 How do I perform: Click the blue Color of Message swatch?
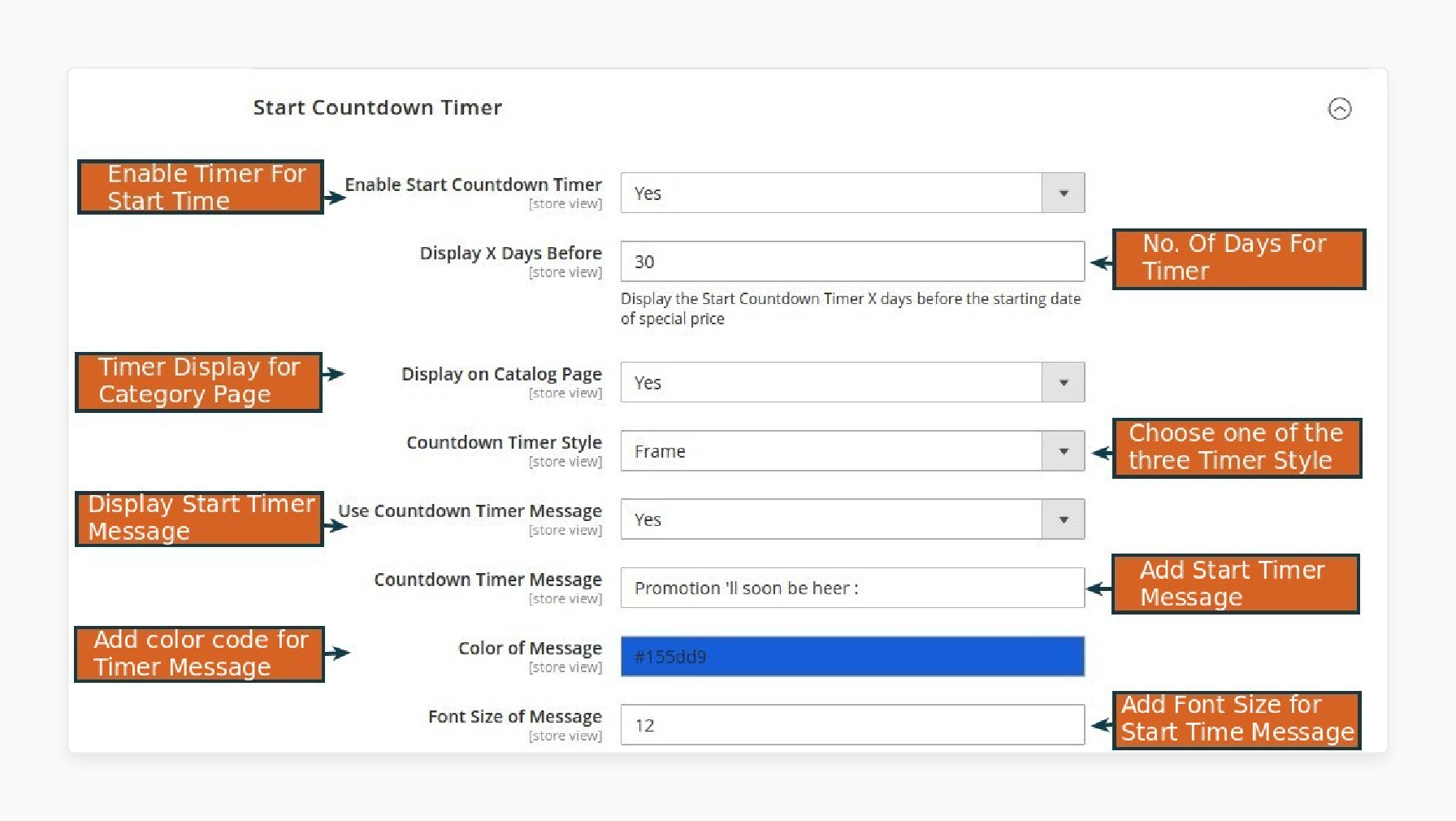point(851,656)
